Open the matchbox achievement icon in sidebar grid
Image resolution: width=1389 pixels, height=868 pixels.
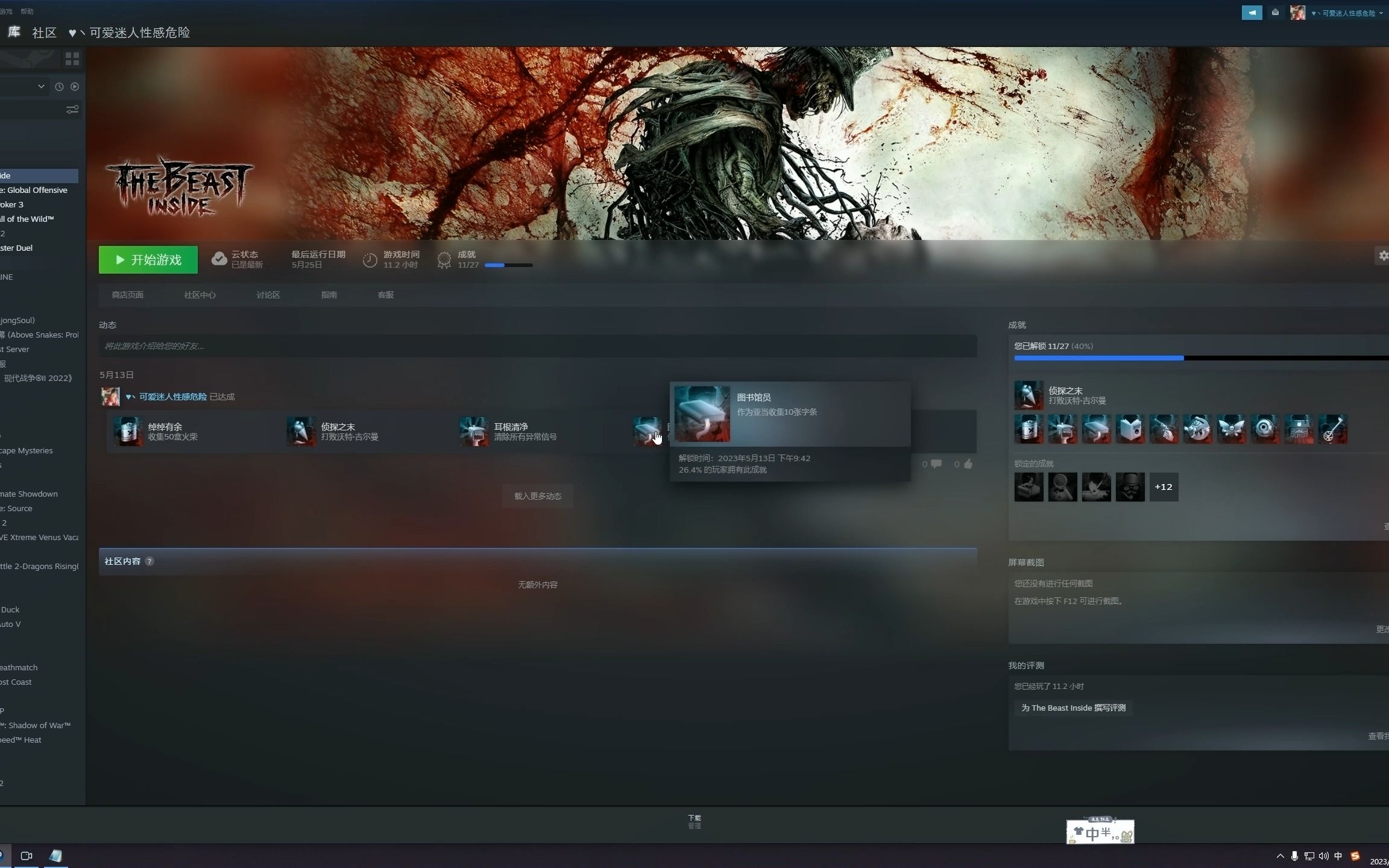pyautogui.click(x=1029, y=429)
